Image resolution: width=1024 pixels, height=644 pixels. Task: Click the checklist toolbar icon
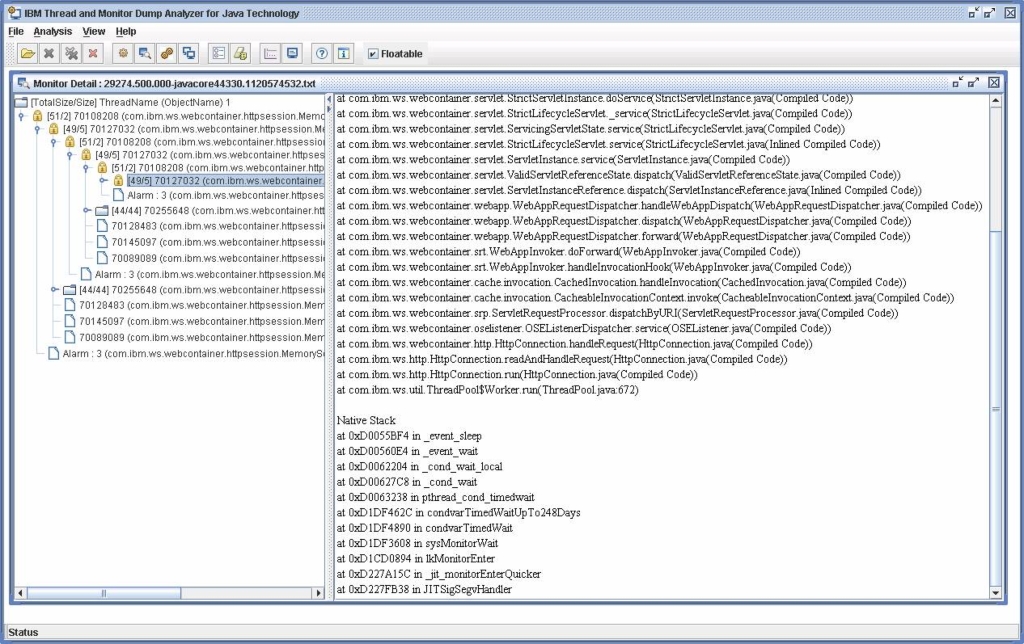tap(219, 54)
